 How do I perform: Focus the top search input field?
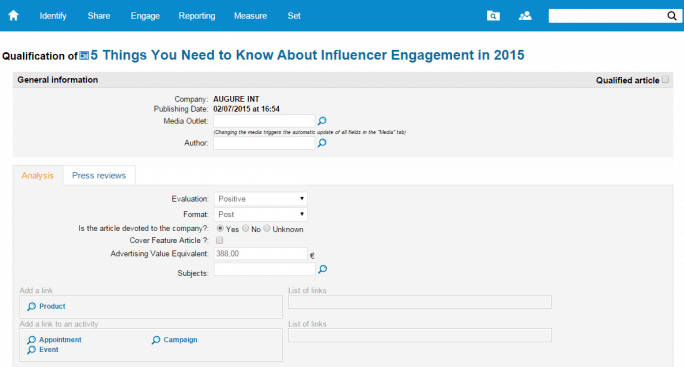coord(607,16)
